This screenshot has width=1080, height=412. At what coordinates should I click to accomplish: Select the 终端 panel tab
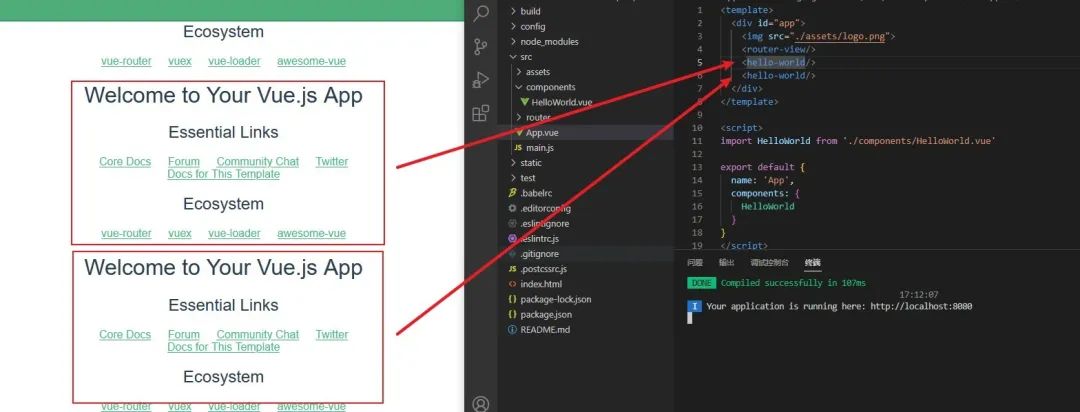[812, 262]
